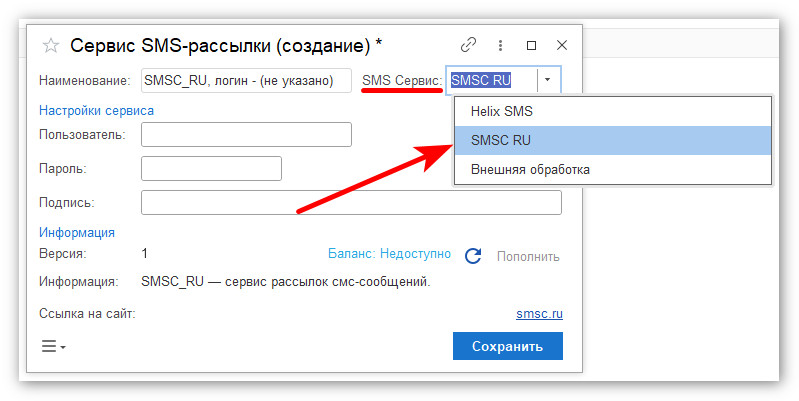Choose SMSC RU in dropdown list

pyautogui.click(x=613, y=140)
